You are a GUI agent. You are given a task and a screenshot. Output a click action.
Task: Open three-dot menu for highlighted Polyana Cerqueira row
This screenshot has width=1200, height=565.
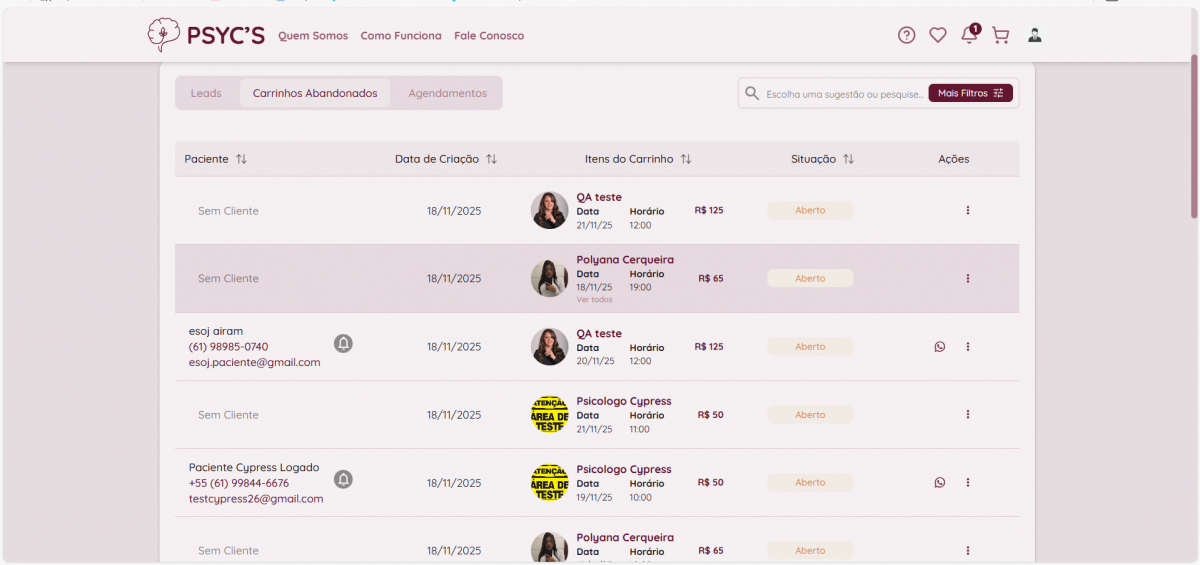tap(967, 279)
